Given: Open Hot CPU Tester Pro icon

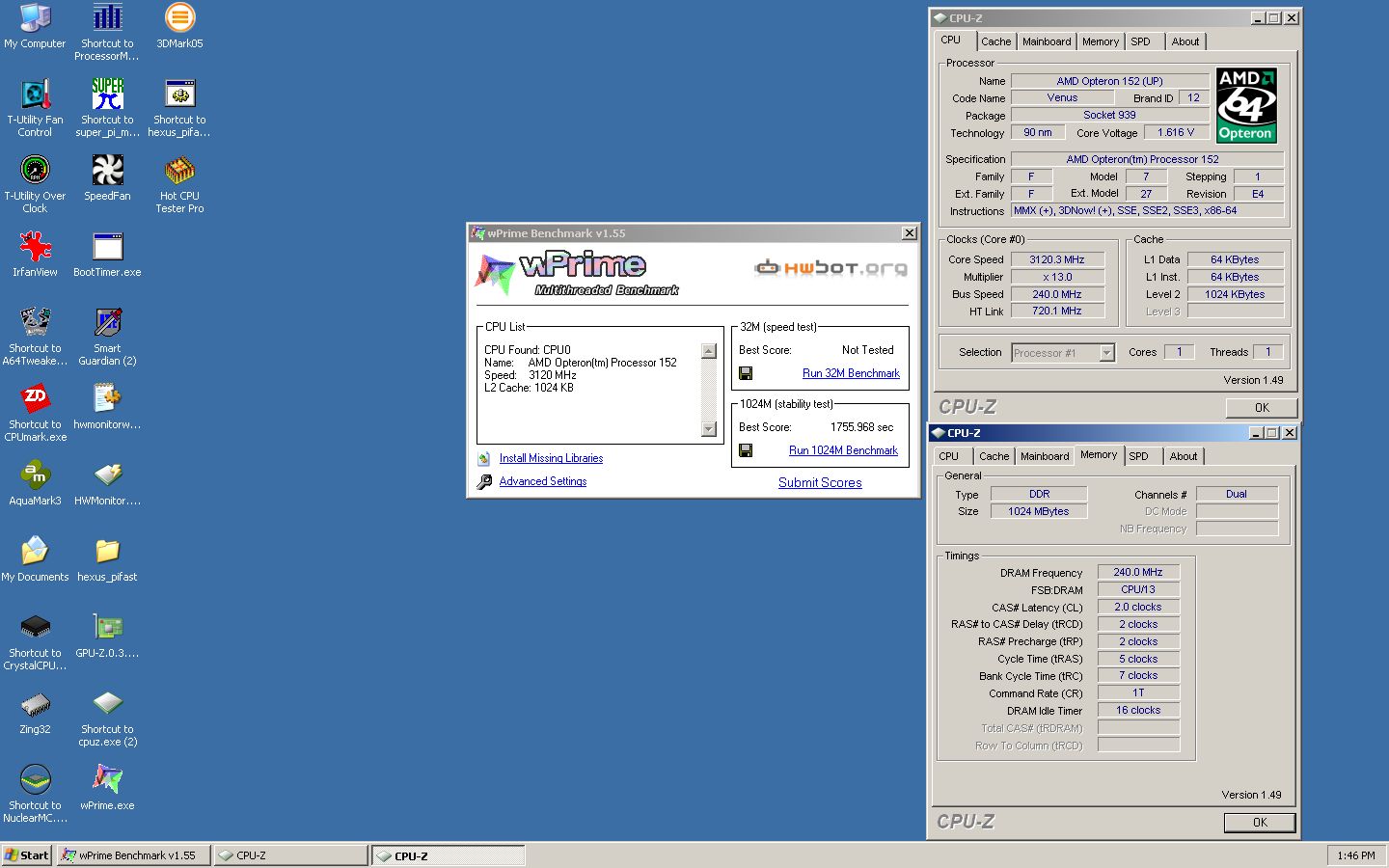Looking at the screenshot, I should pos(179,170).
